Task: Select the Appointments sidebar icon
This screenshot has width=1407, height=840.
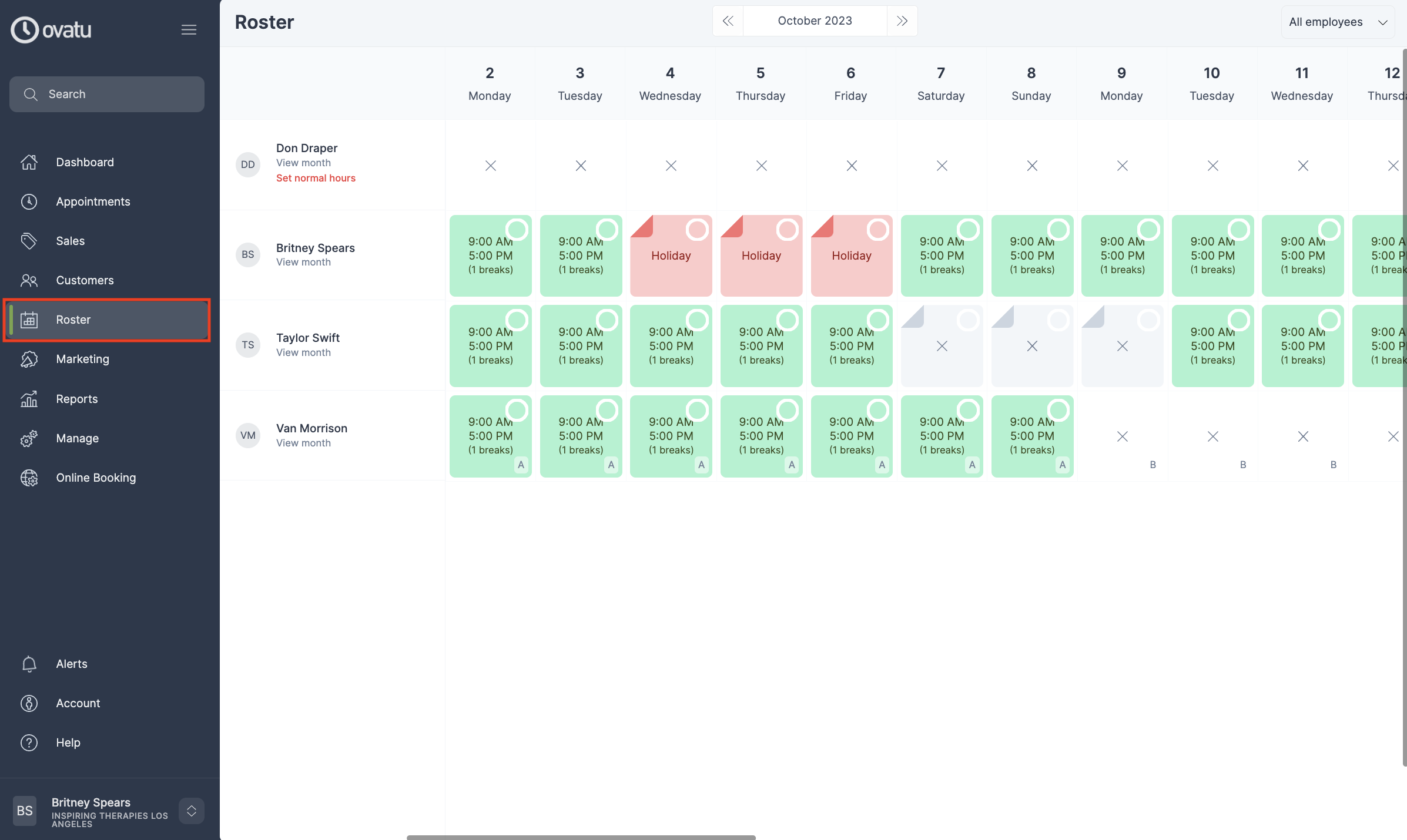Action: coord(29,201)
